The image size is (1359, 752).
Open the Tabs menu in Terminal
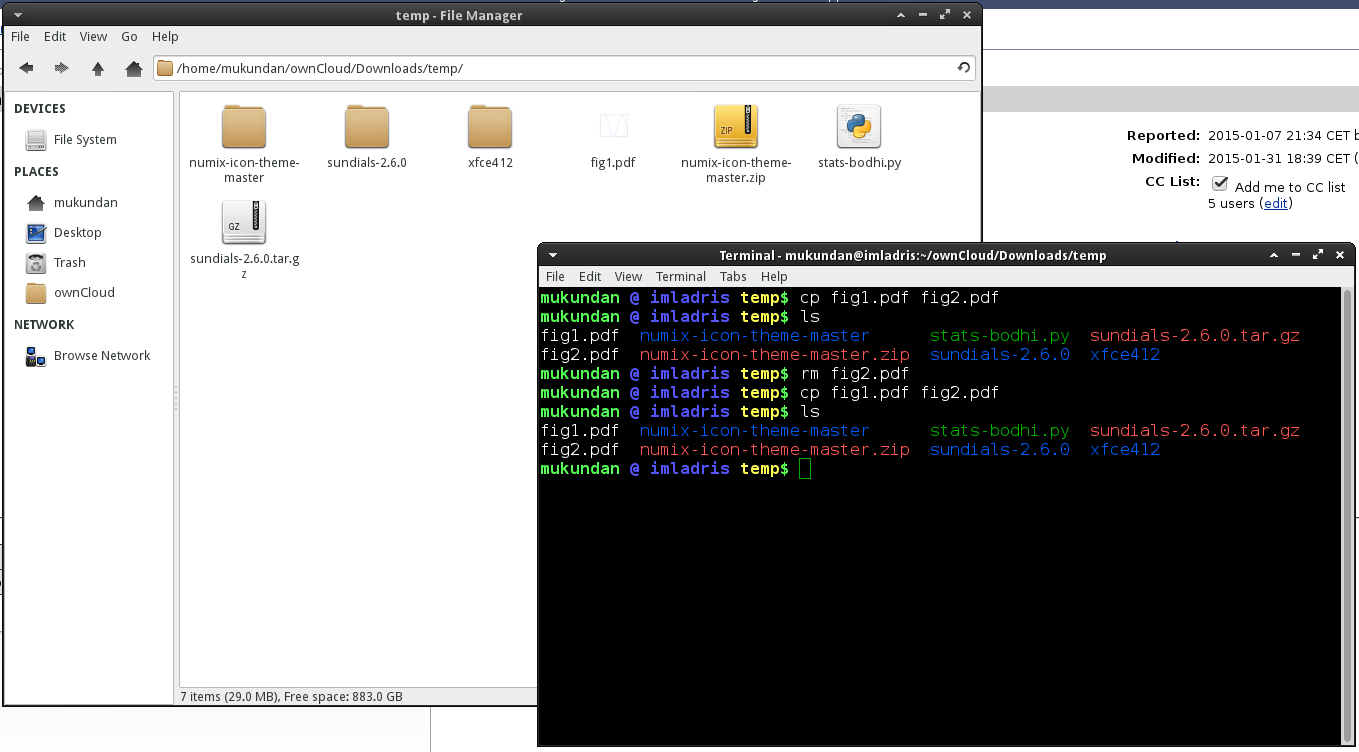733,277
